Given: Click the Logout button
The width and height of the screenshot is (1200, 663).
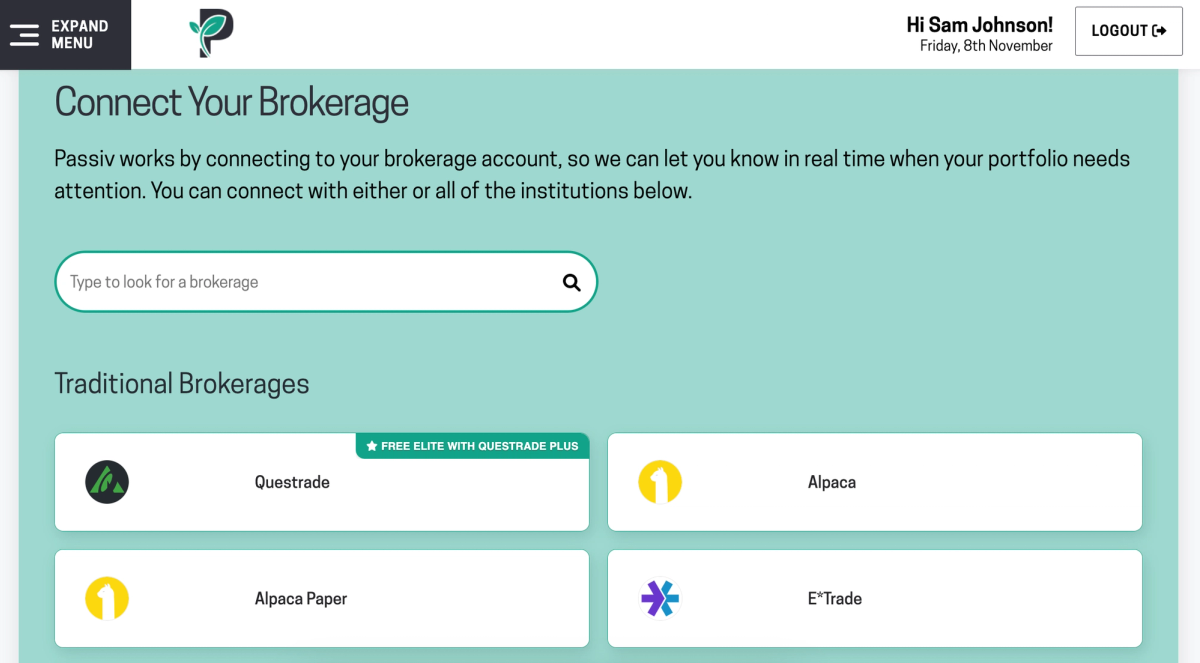Looking at the screenshot, I should click(x=1129, y=31).
